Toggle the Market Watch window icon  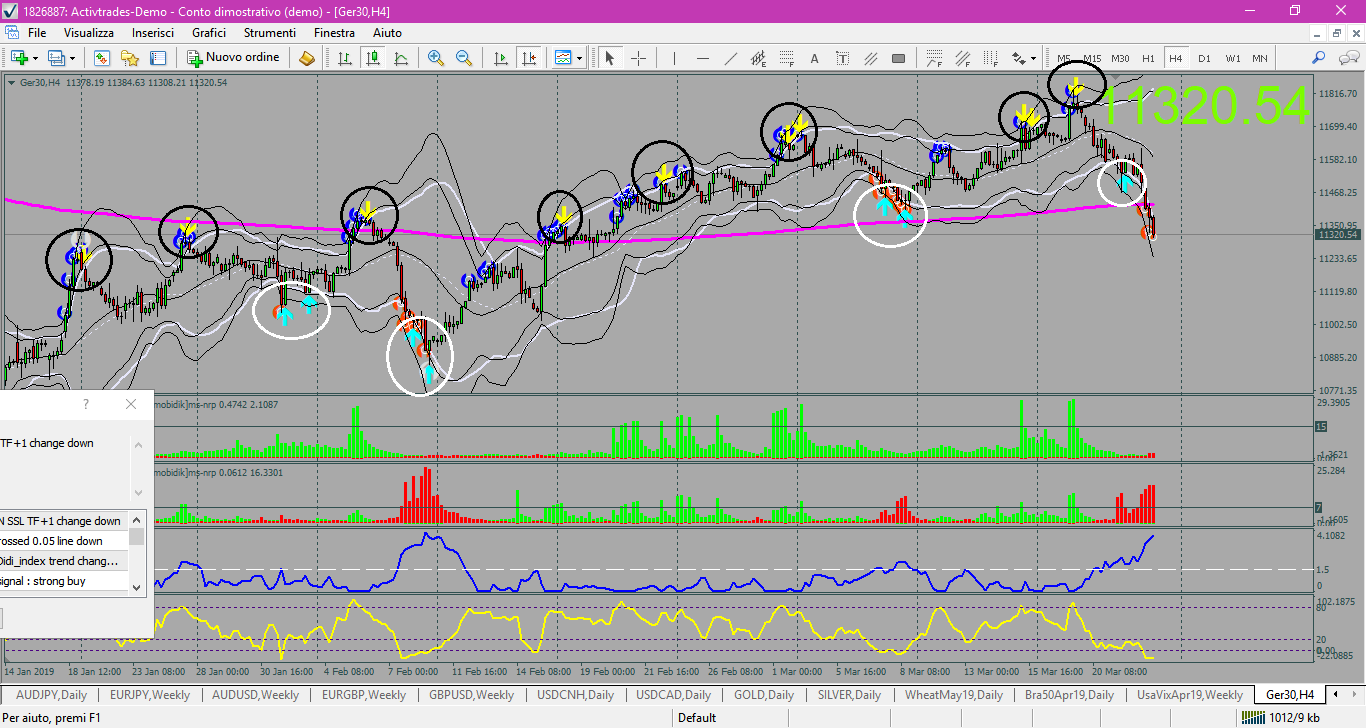pos(102,58)
